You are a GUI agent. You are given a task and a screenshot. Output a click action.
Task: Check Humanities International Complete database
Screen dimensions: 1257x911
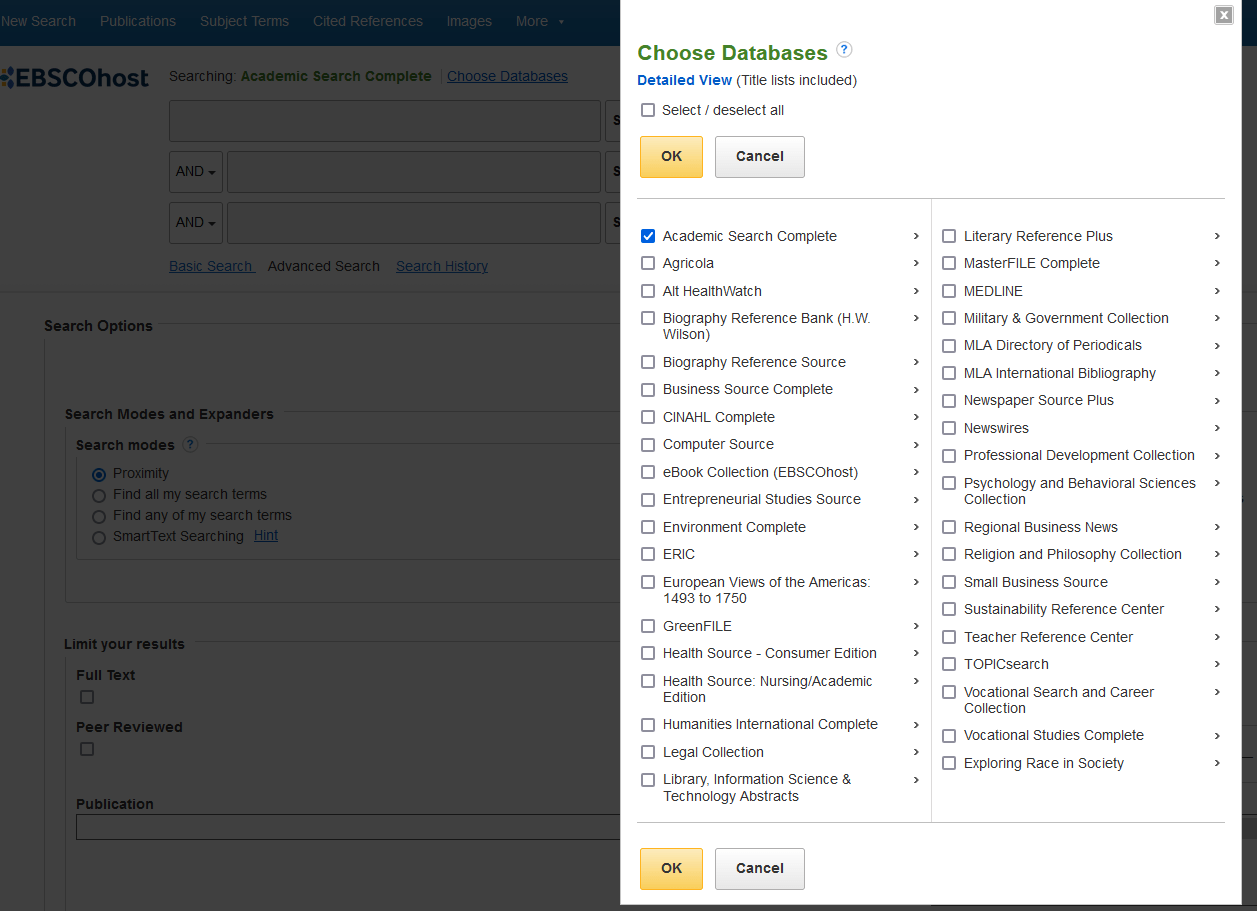click(648, 725)
